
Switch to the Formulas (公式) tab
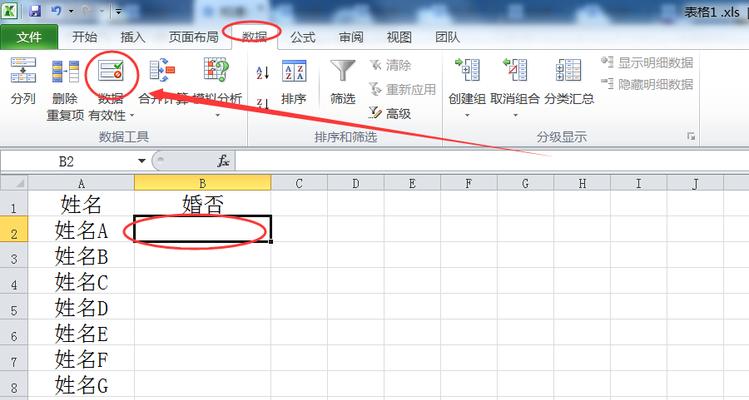303,37
